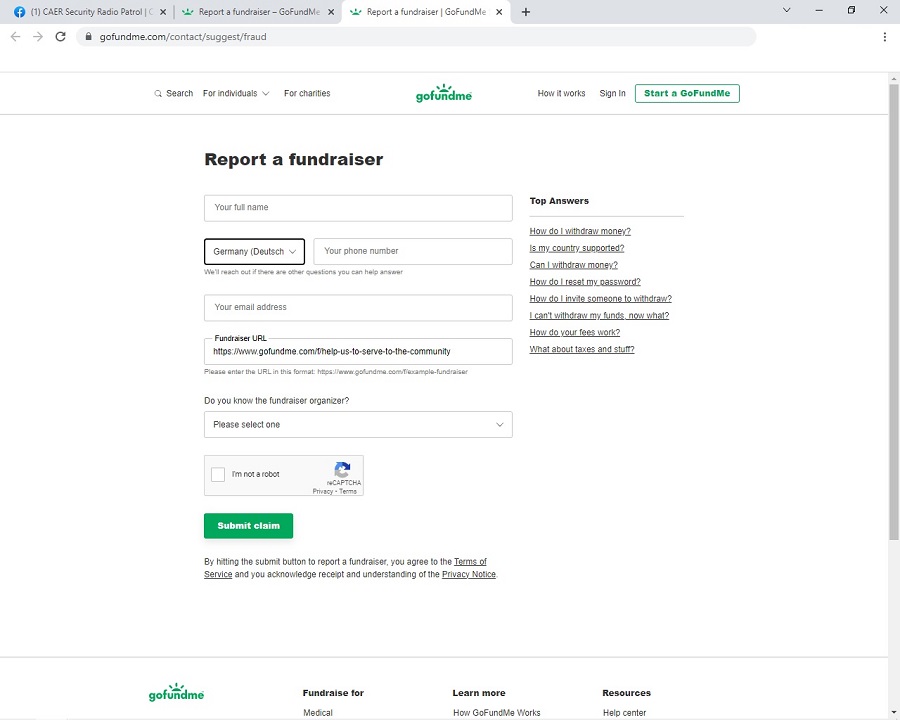Open How do I withdraw money? link
The image size is (900, 720).
point(580,231)
